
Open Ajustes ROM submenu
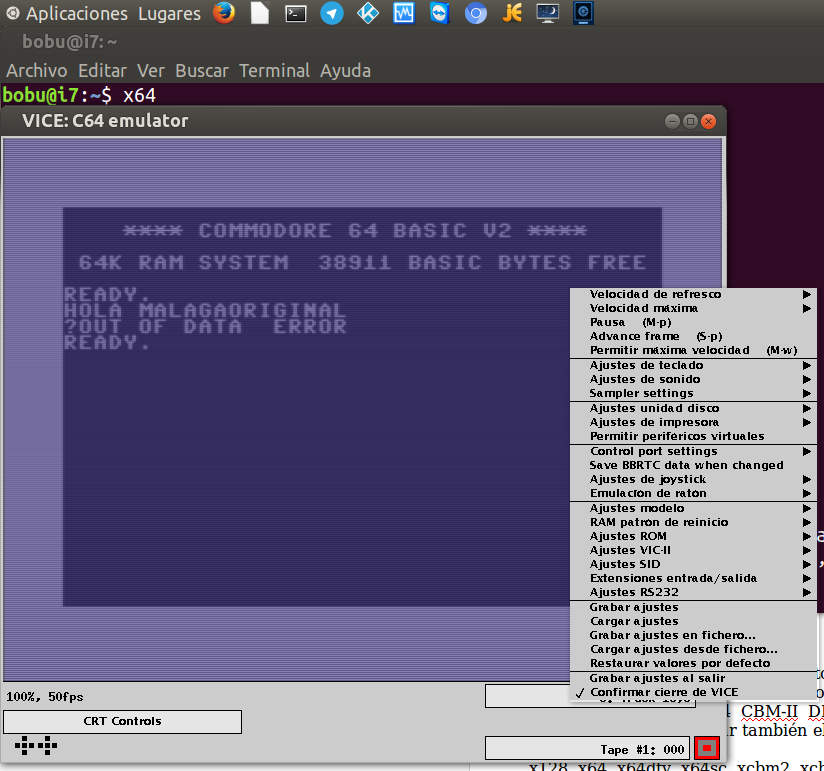click(x=693, y=536)
